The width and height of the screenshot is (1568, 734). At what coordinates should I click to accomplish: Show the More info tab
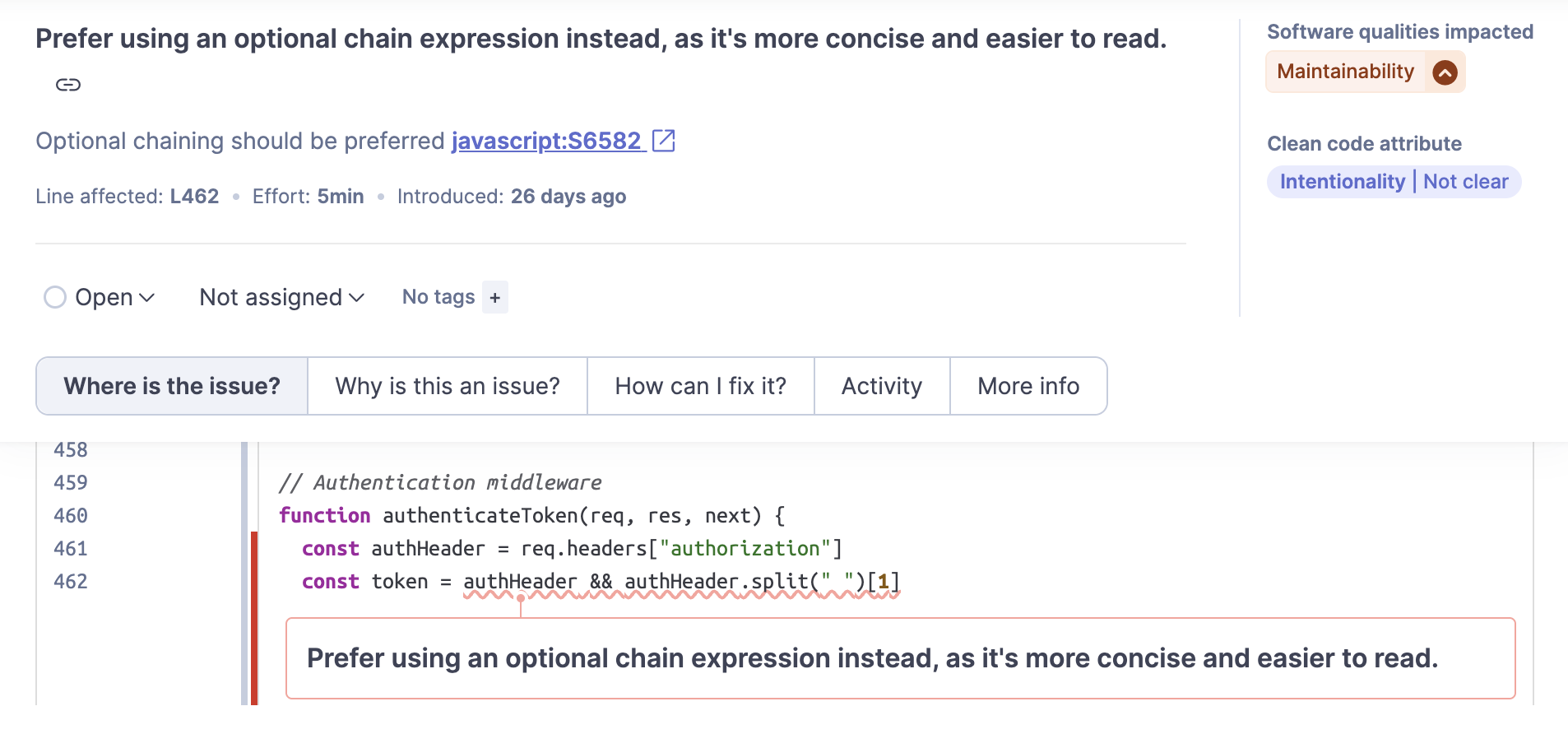[1028, 386]
